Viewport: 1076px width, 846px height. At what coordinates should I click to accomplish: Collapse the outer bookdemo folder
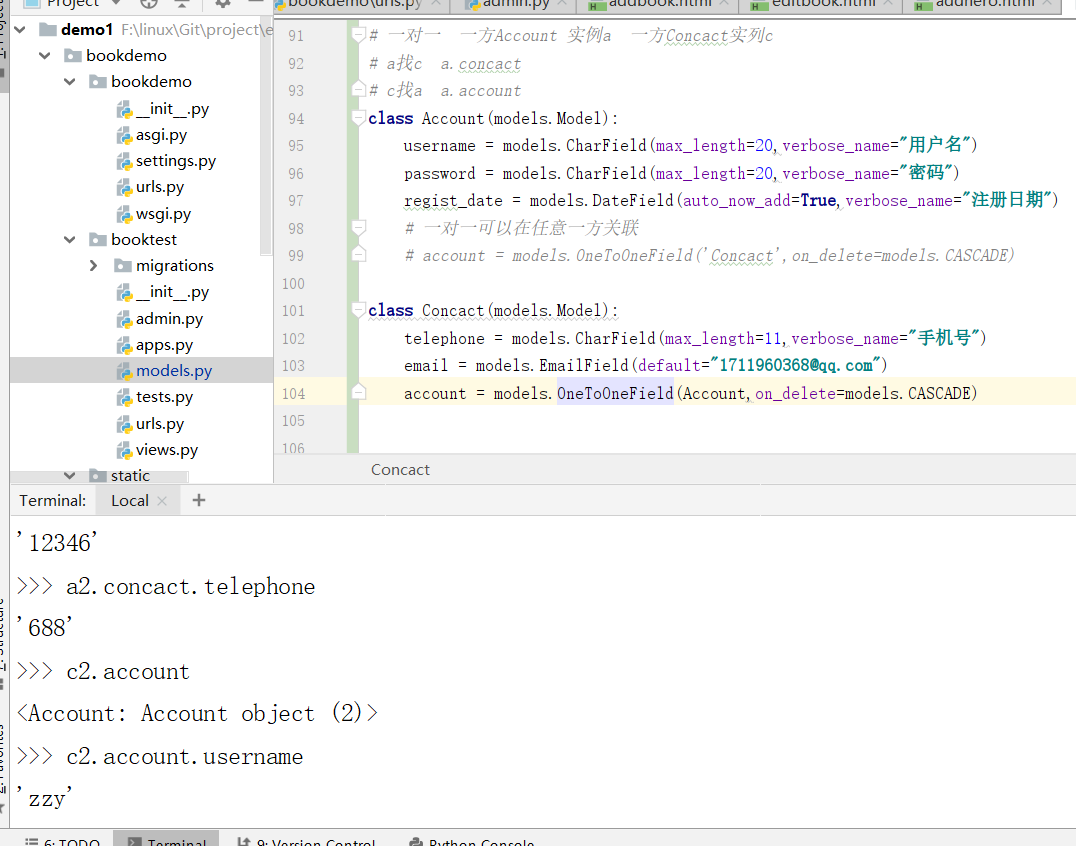45,56
